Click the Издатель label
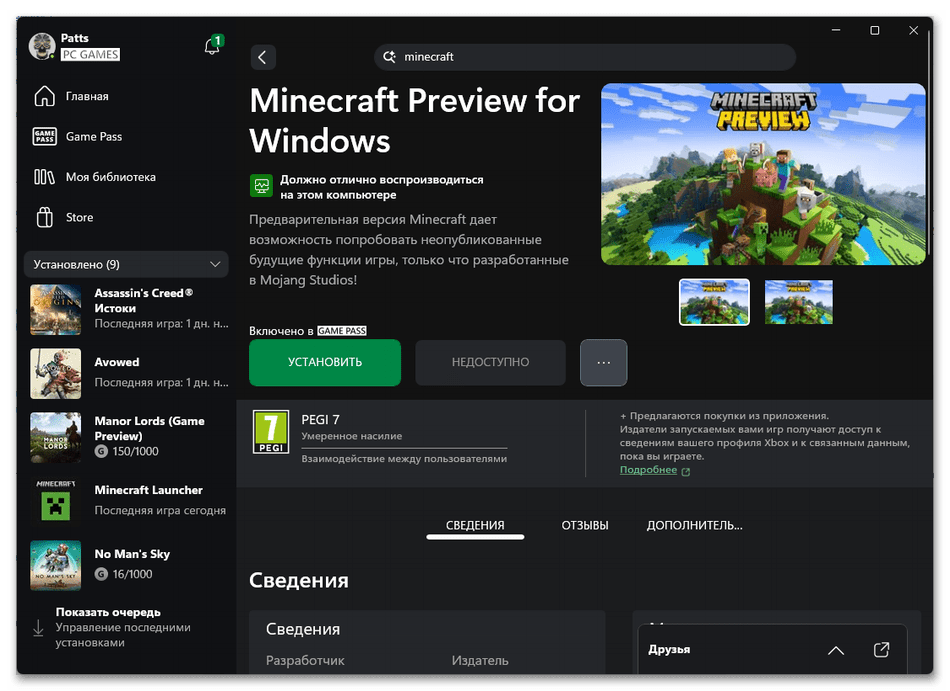This screenshot has width=950, height=691. click(480, 661)
